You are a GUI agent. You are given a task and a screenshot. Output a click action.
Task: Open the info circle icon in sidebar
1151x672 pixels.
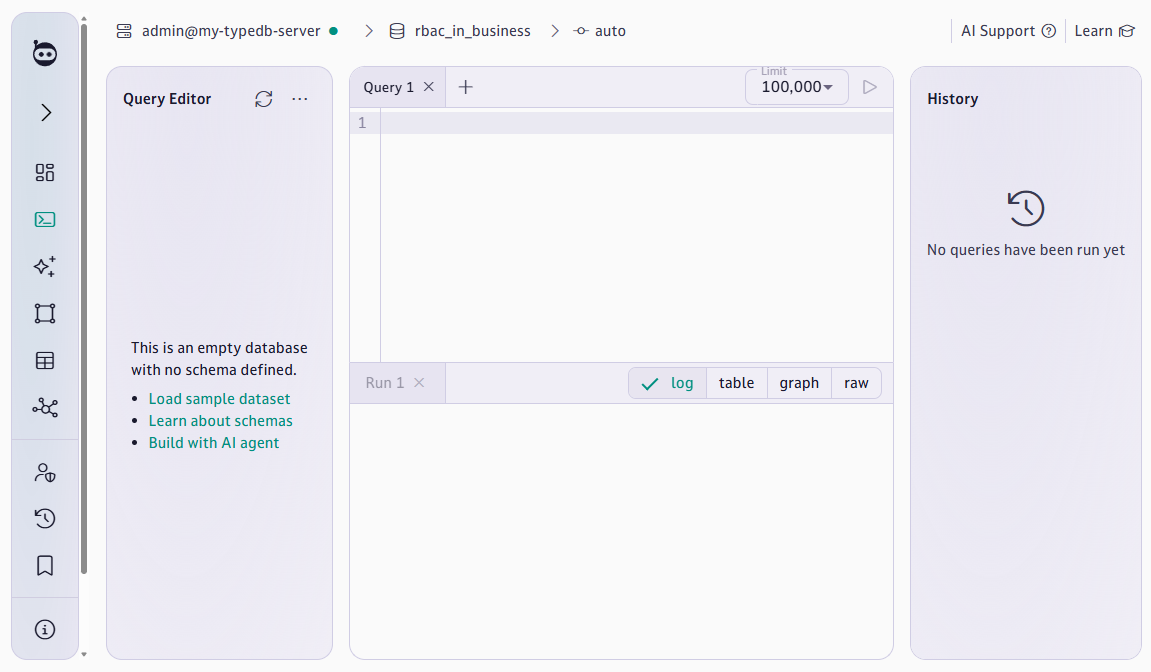coord(45,629)
